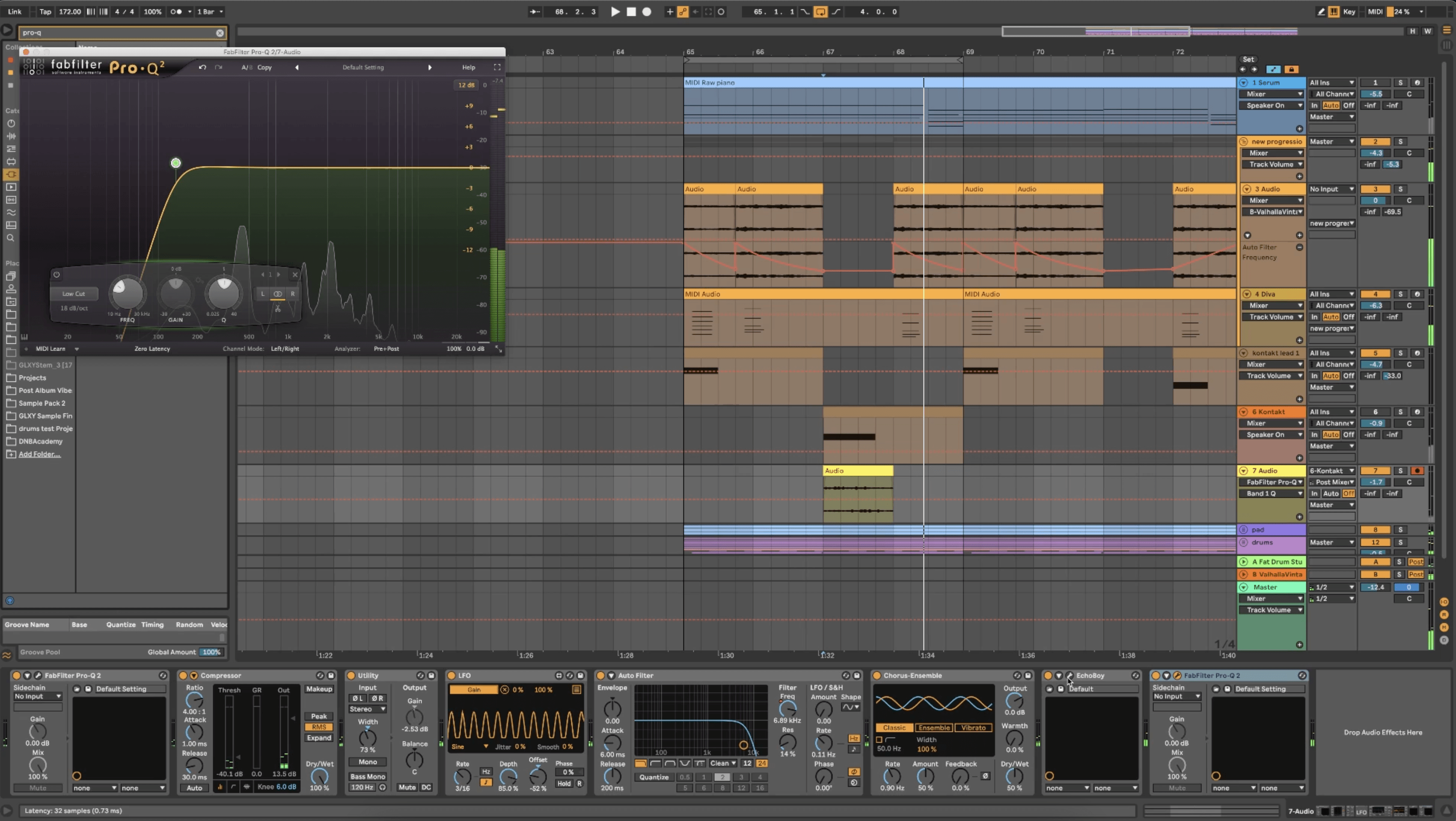Image resolution: width=1456 pixels, height=821 pixels.
Task: Click the Key map mode button
Action: [x=1349, y=11]
